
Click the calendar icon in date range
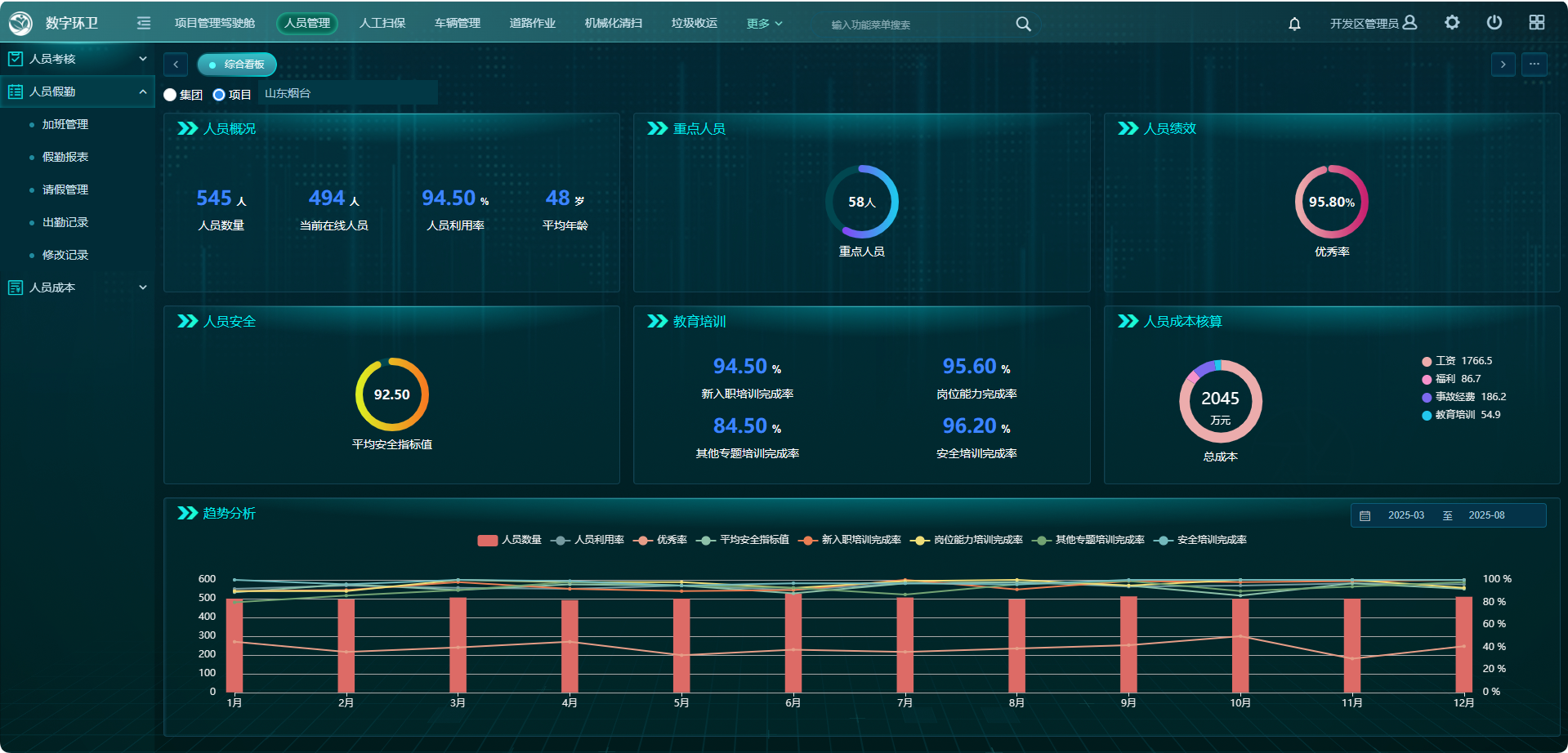coord(1365,516)
